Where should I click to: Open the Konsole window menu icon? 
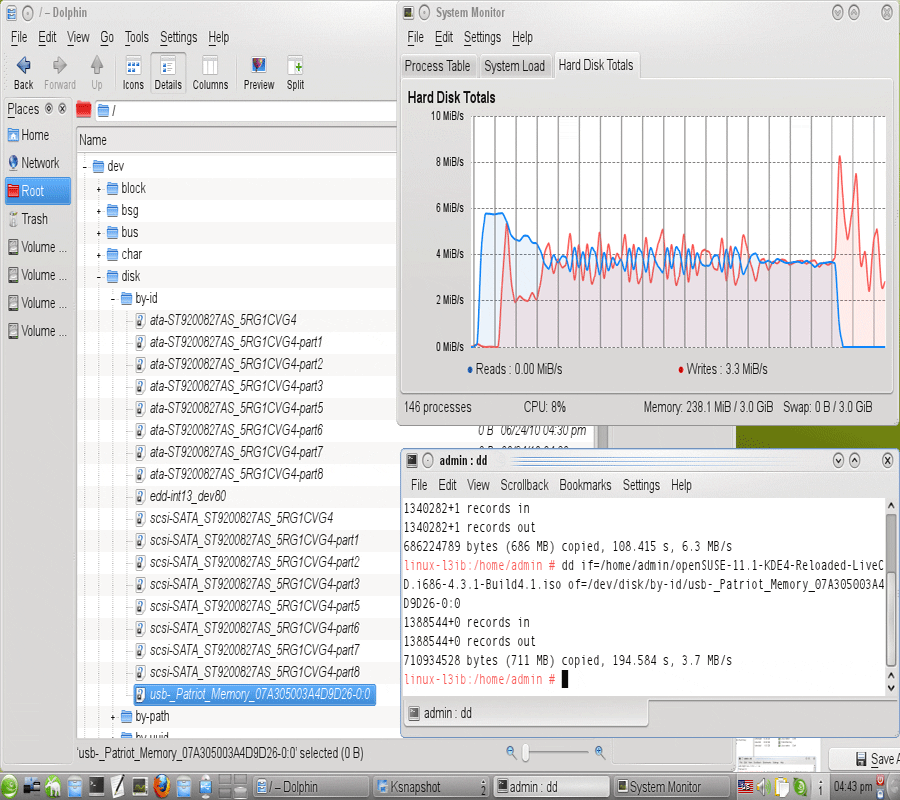(412, 460)
